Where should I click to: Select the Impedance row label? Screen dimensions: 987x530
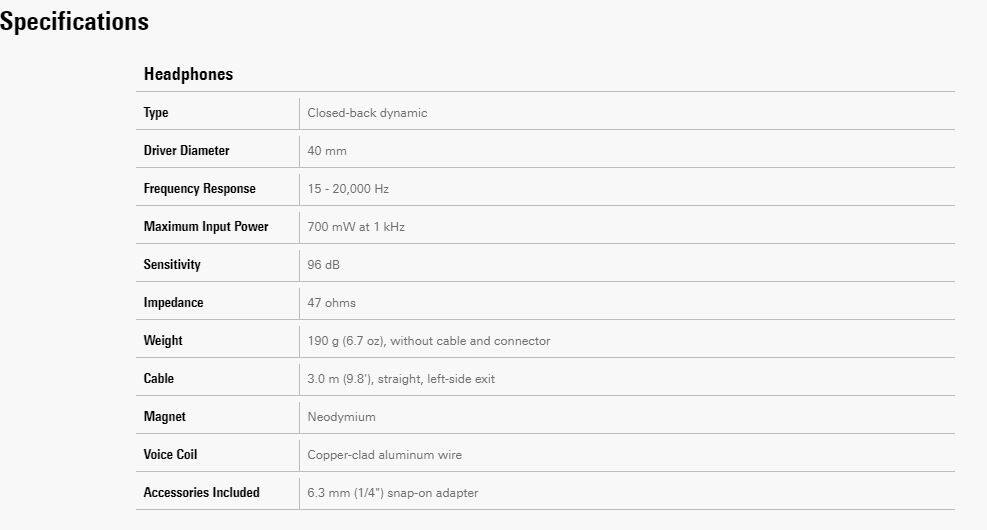point(173,303)
